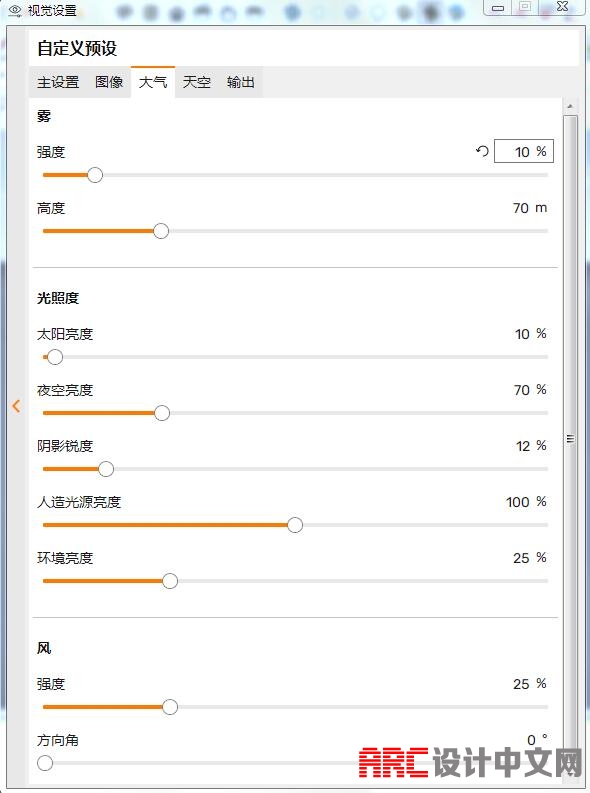Collapse the panel with the orange left chevron
The image size is (590, 793).
16,406
